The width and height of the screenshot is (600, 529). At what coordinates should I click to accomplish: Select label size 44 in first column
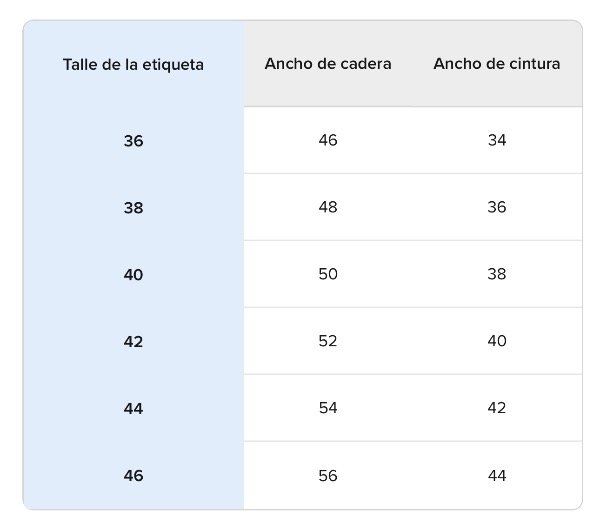133,409
